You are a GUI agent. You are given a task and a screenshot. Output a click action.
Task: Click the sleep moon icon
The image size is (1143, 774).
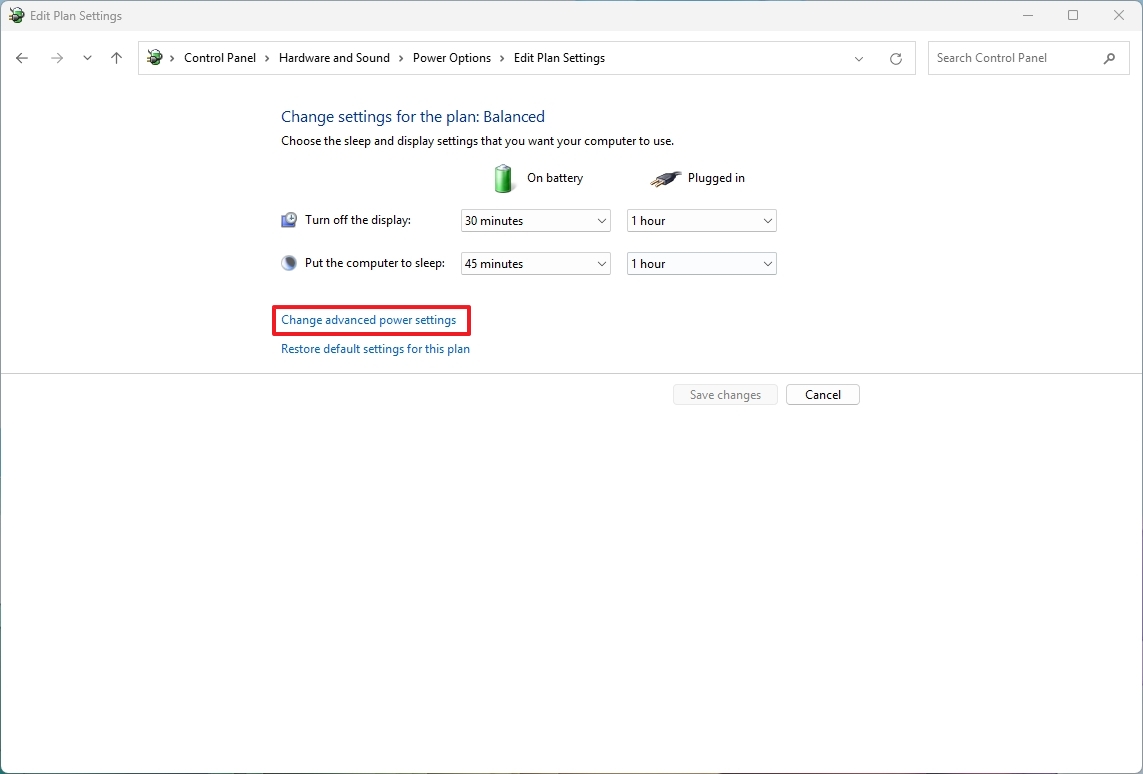coord(289,263)
